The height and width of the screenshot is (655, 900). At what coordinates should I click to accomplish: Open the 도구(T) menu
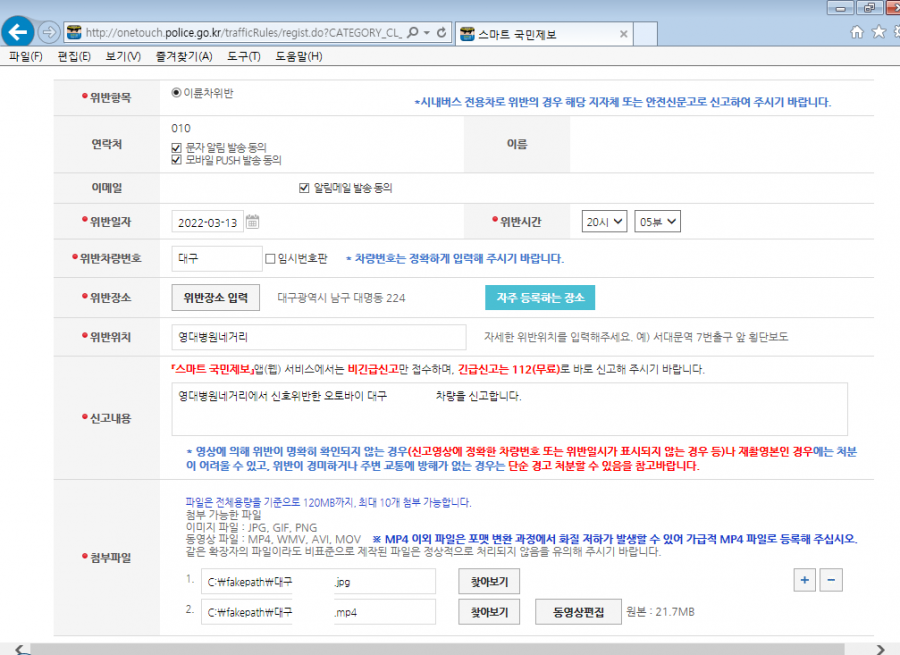click(243, 56)
